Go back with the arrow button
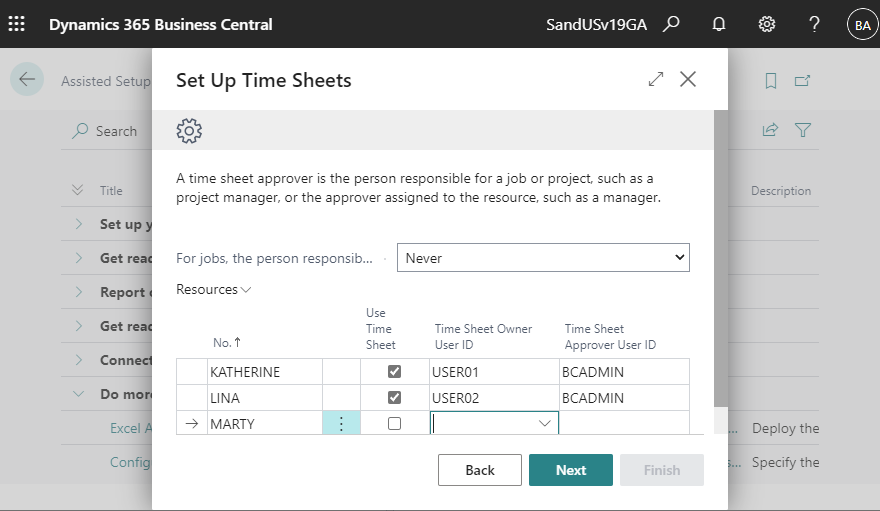Screen dimensions: 880x511 click(x=27, y=79)
